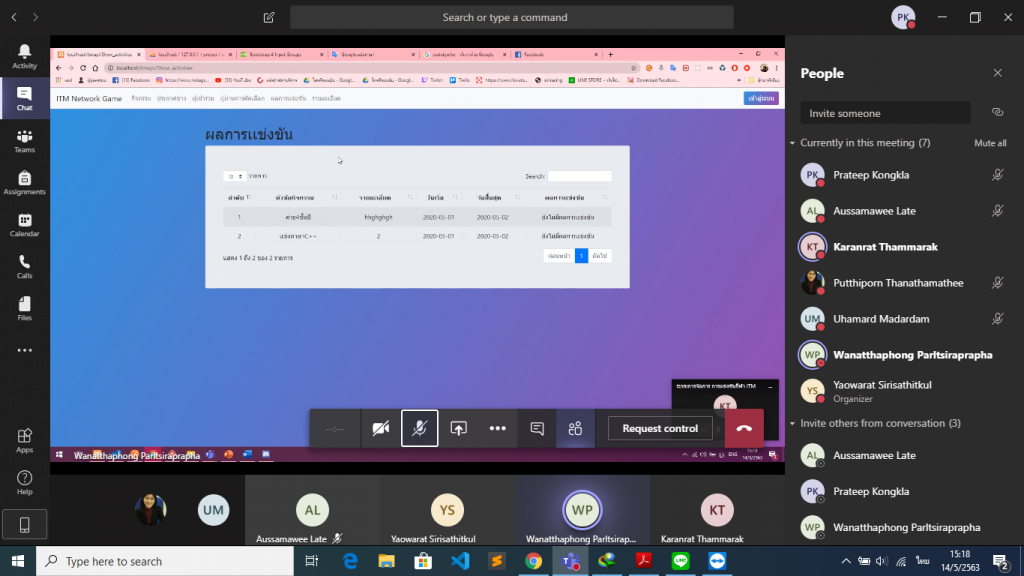This screenshot has width=1024, height=576.
Task: Open the Chat tab in sidebar
Action: 24,98
